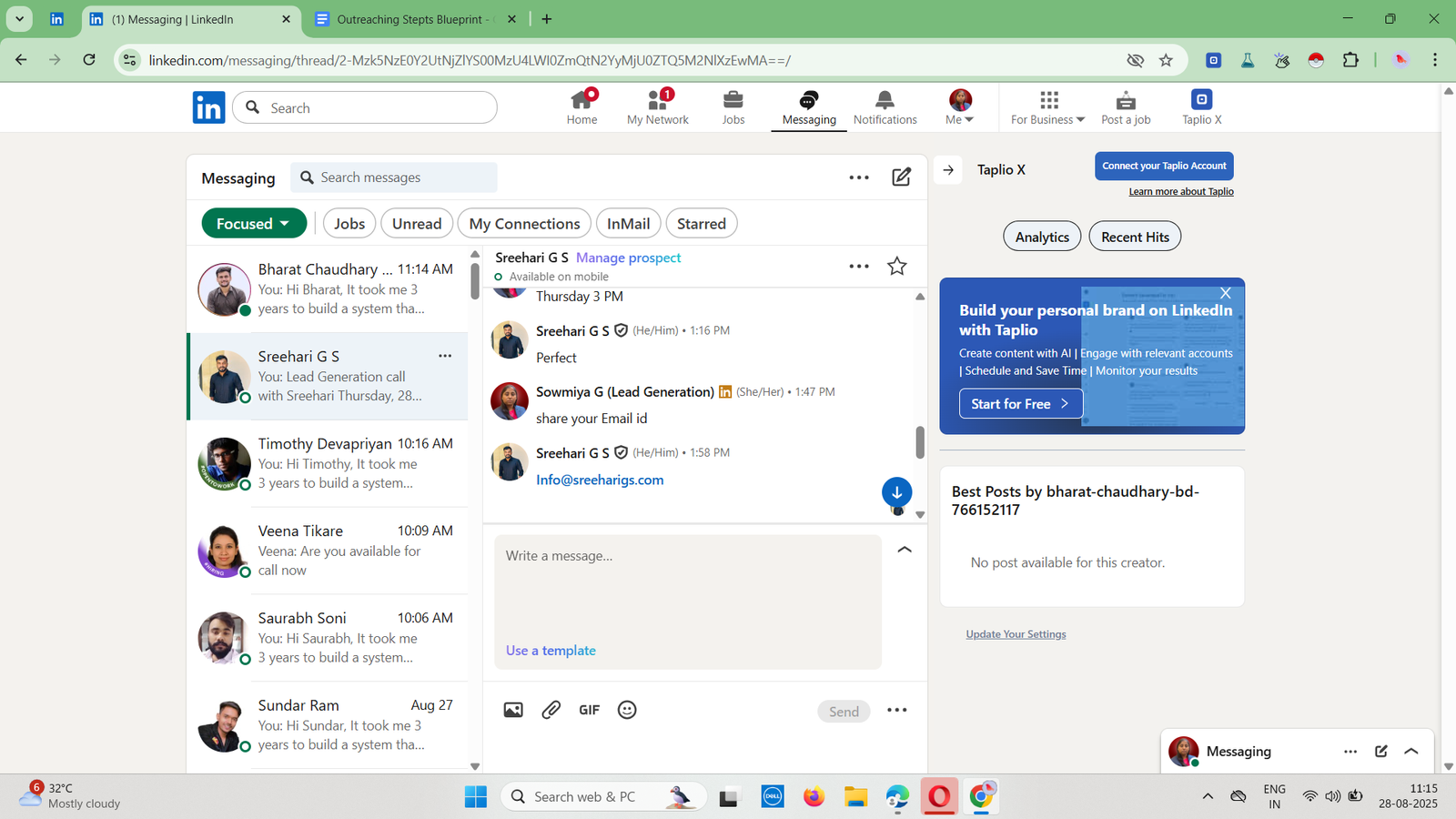The width and height of the screenshot is (1456, 819).
Task: Click the scroll-to-latest down arrow button
Action: tap(896, 492)
